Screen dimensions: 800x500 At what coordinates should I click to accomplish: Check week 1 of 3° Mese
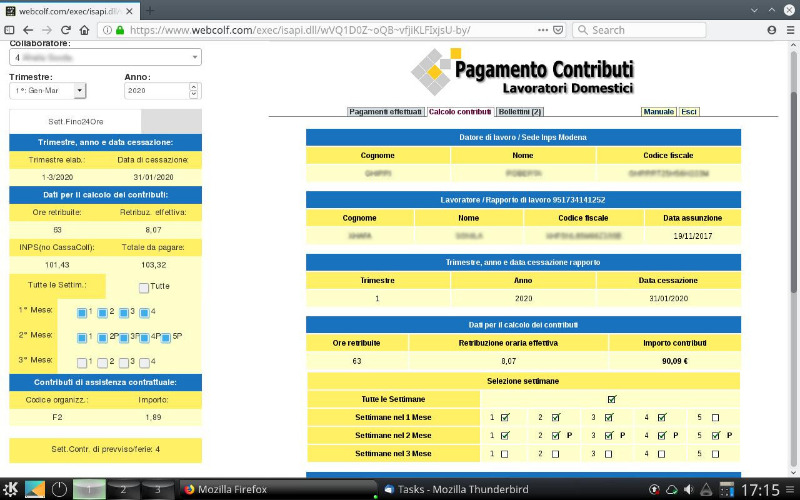tap(82, 362)
